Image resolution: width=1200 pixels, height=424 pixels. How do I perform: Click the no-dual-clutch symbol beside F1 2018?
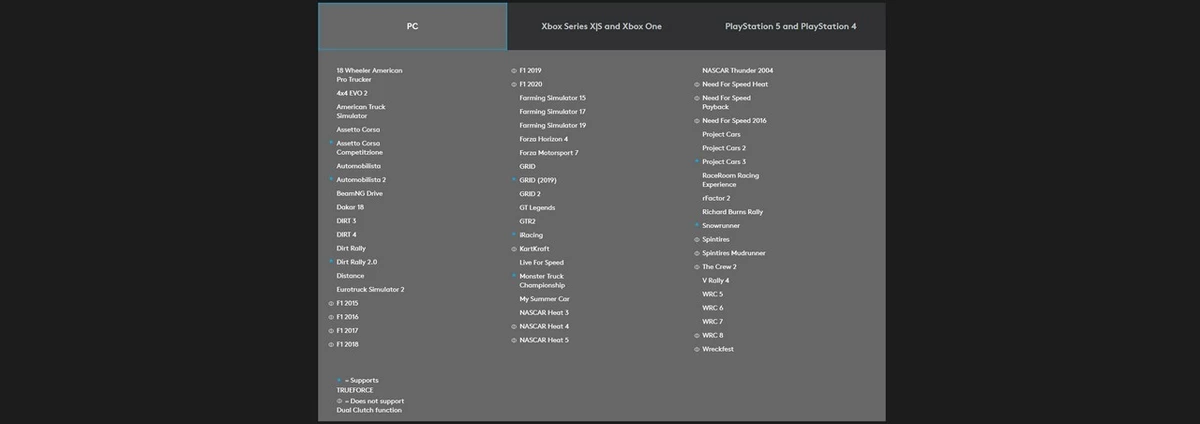pos(331,344)
